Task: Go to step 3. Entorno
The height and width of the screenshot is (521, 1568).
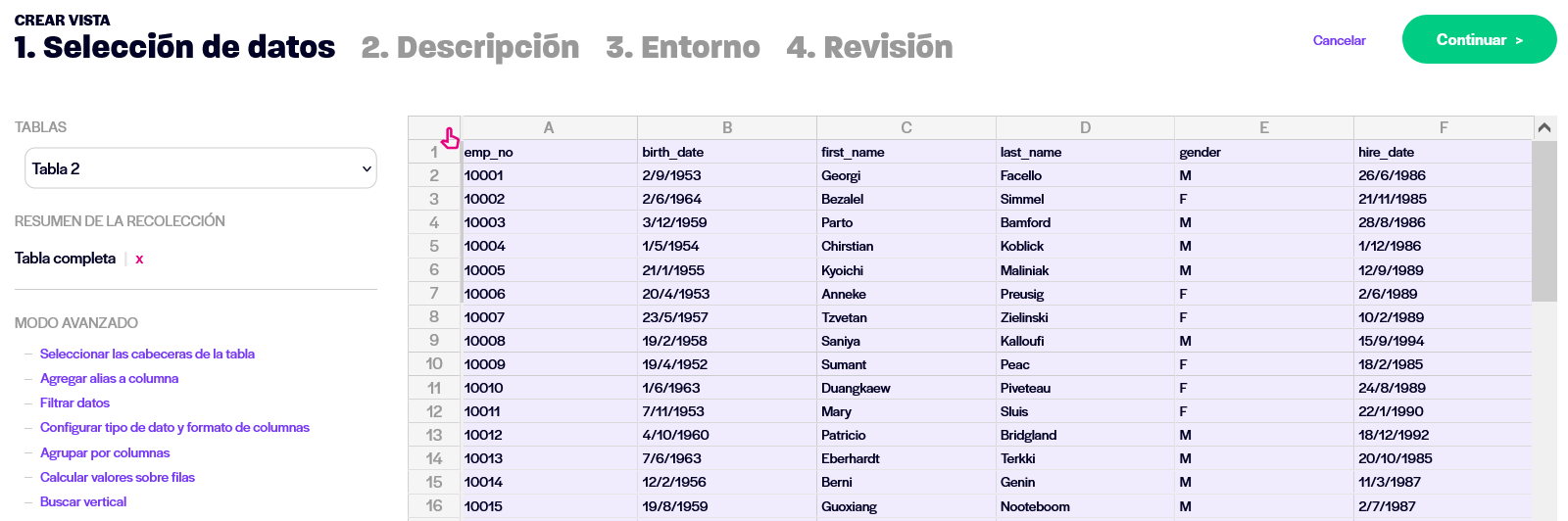Action: 683,47
